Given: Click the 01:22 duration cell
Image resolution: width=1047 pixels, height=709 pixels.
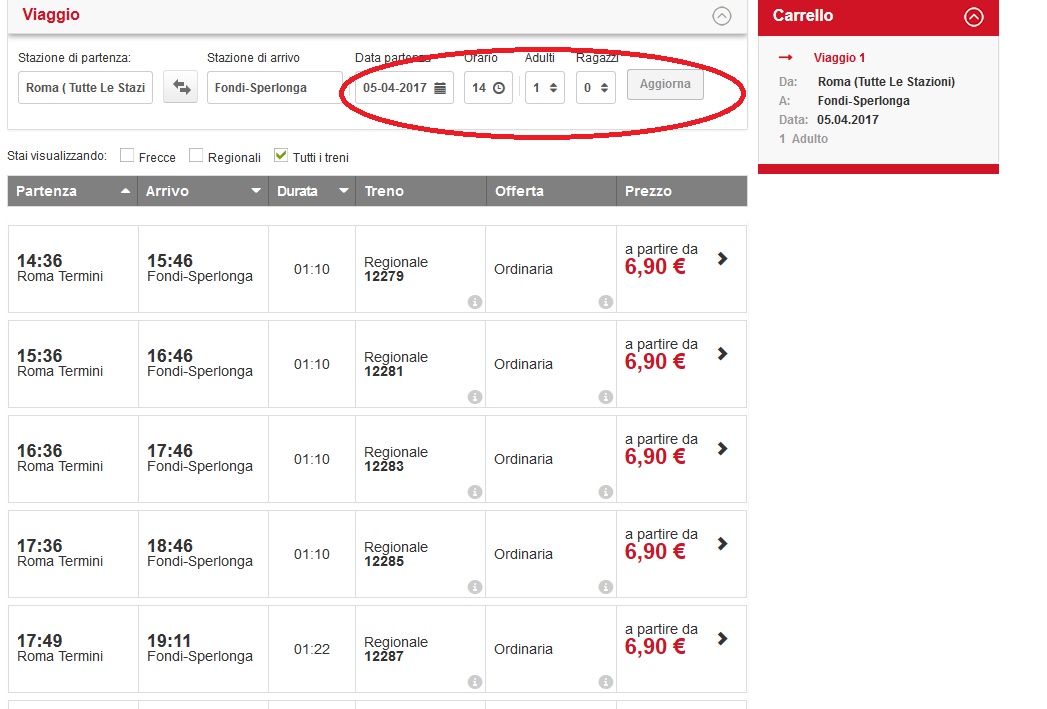Looking at the screenshot, I should 312,649.
